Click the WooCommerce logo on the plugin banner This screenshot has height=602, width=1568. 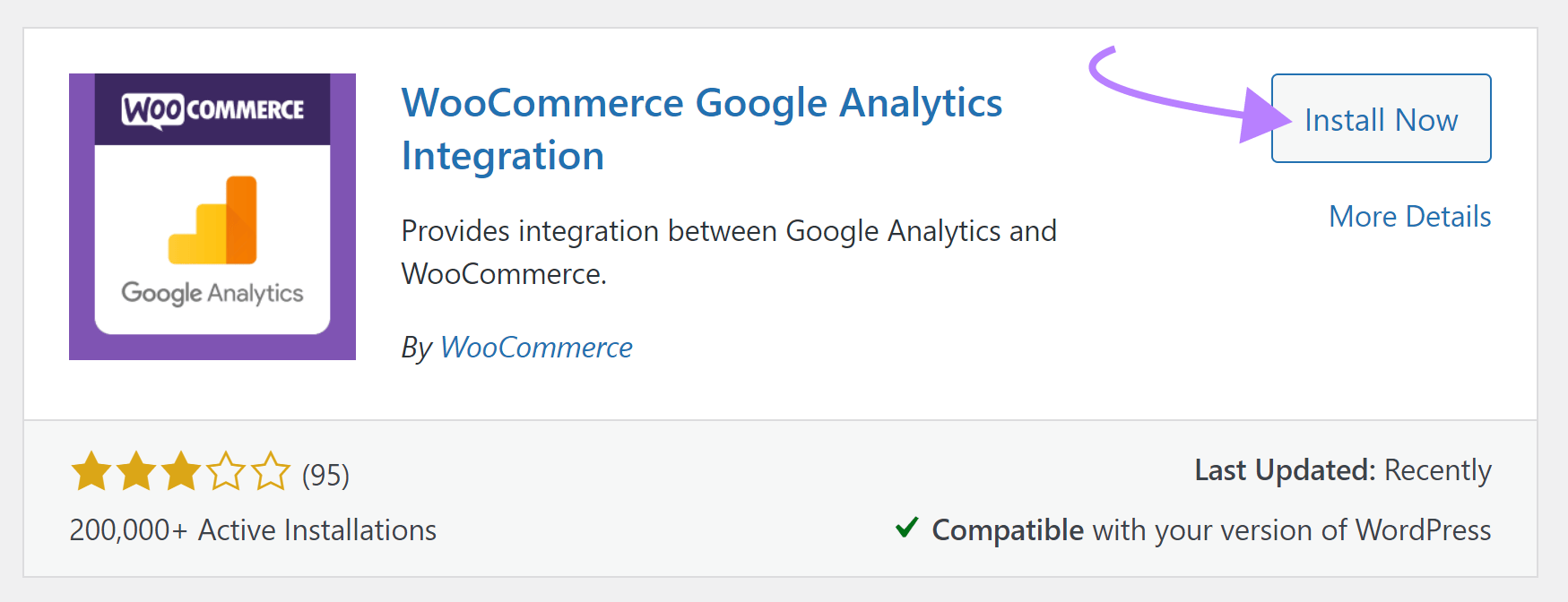point(212,108)
